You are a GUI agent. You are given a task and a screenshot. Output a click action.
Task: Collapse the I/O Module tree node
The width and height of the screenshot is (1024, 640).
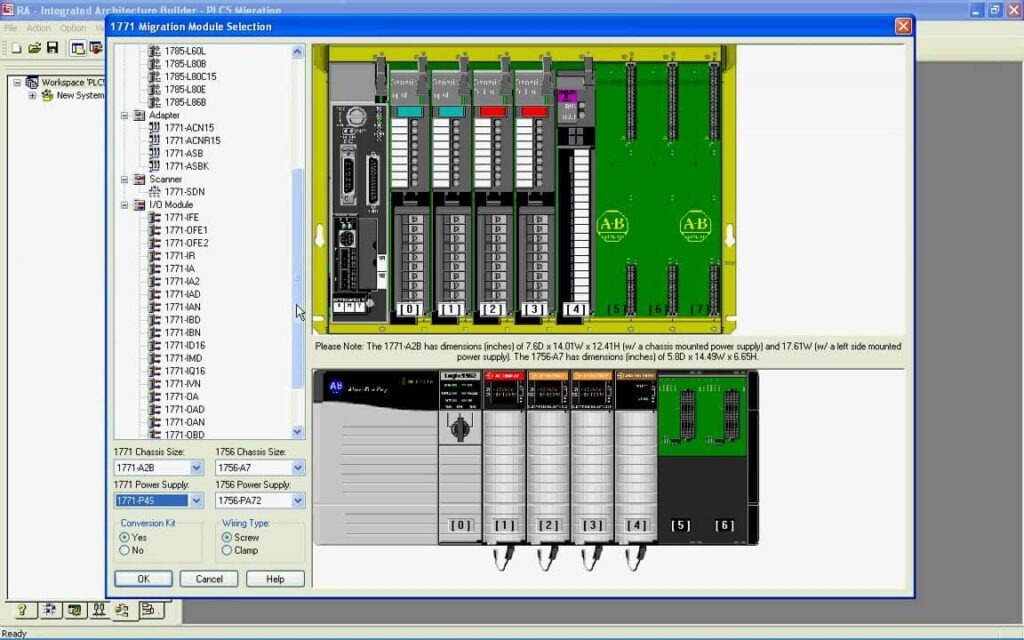tap(125, 204)
